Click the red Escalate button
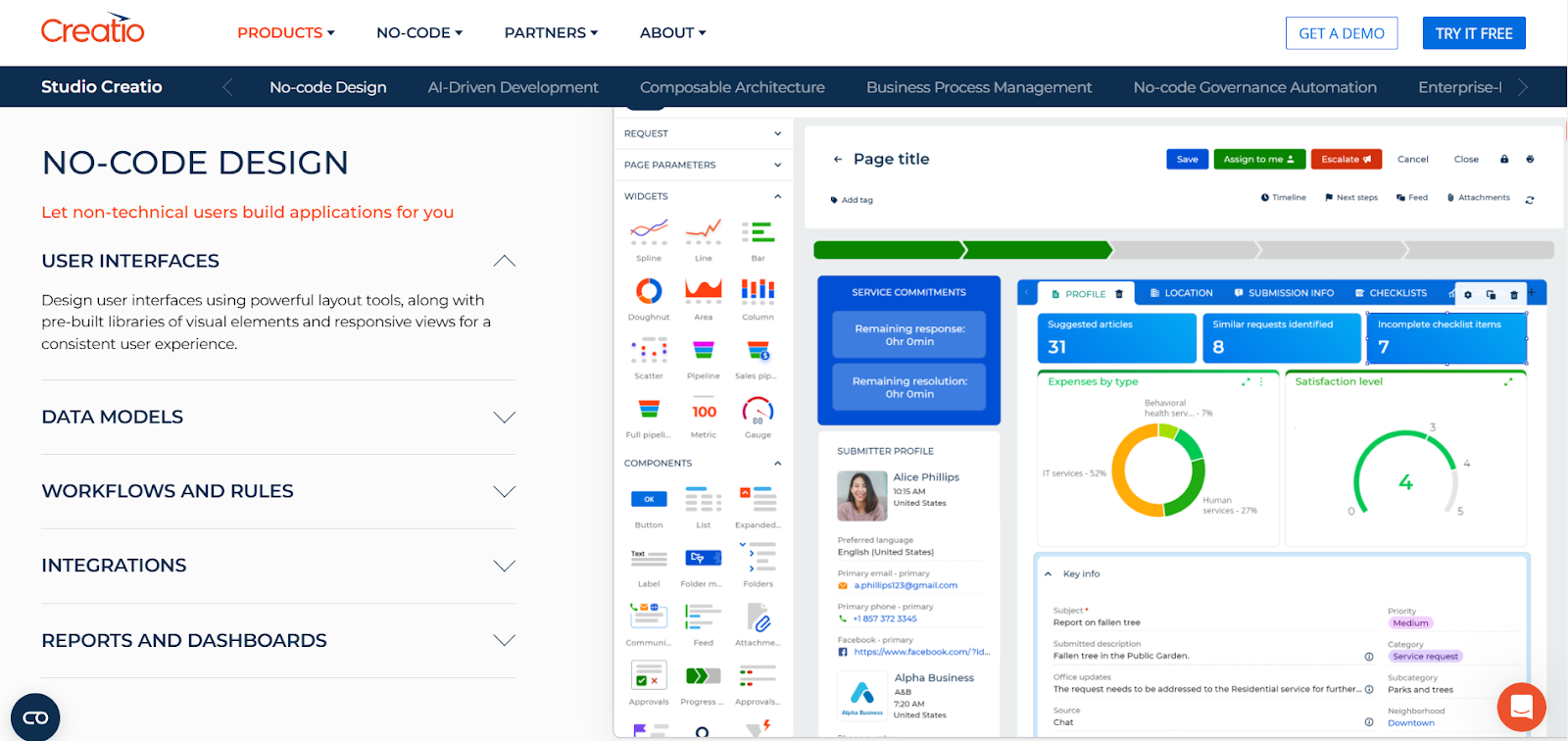This screenshot has height=741, width=1568. pyautogui.click(x=1347, y=159)
